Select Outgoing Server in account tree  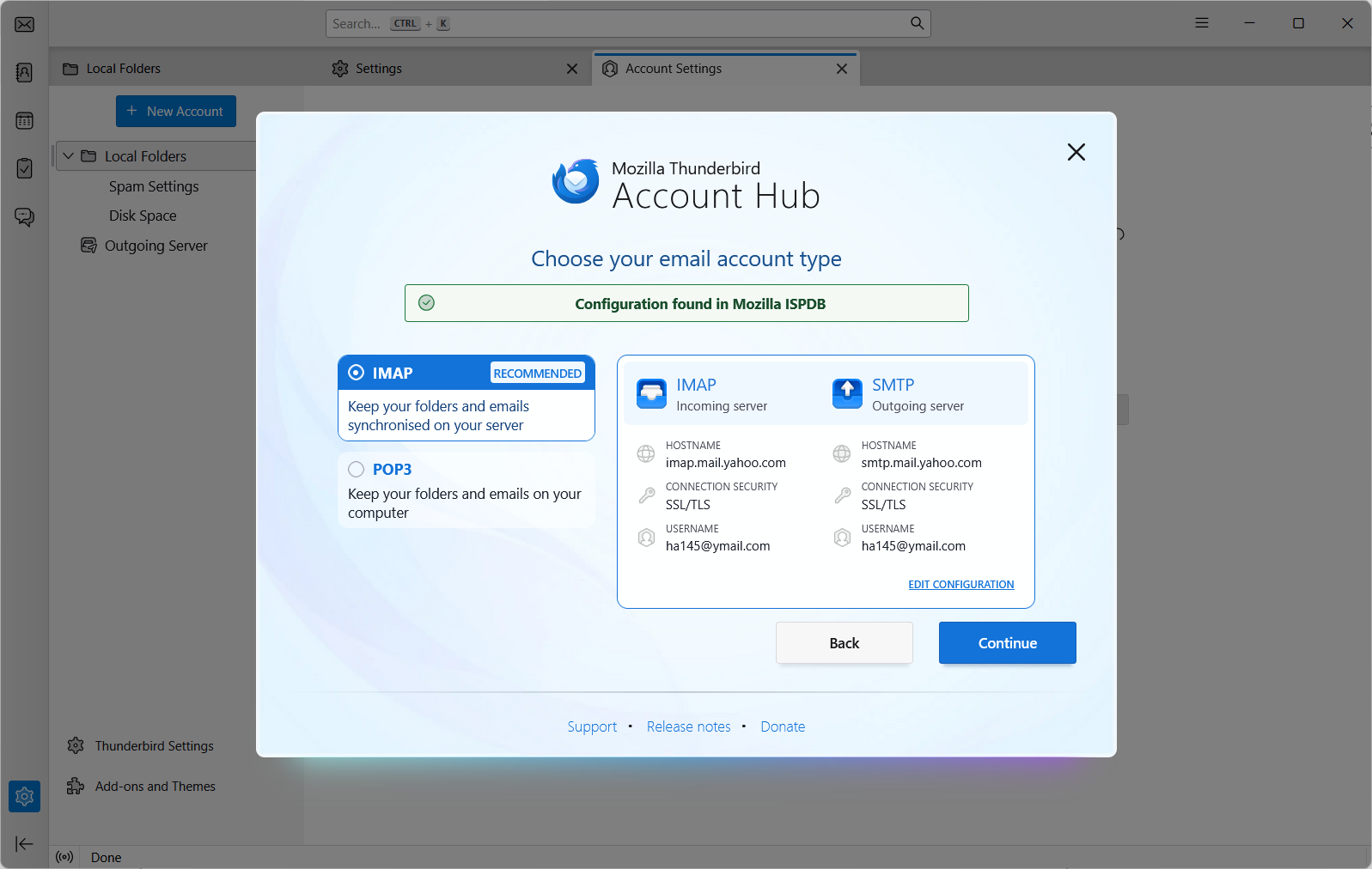click(x=156, y=246)
